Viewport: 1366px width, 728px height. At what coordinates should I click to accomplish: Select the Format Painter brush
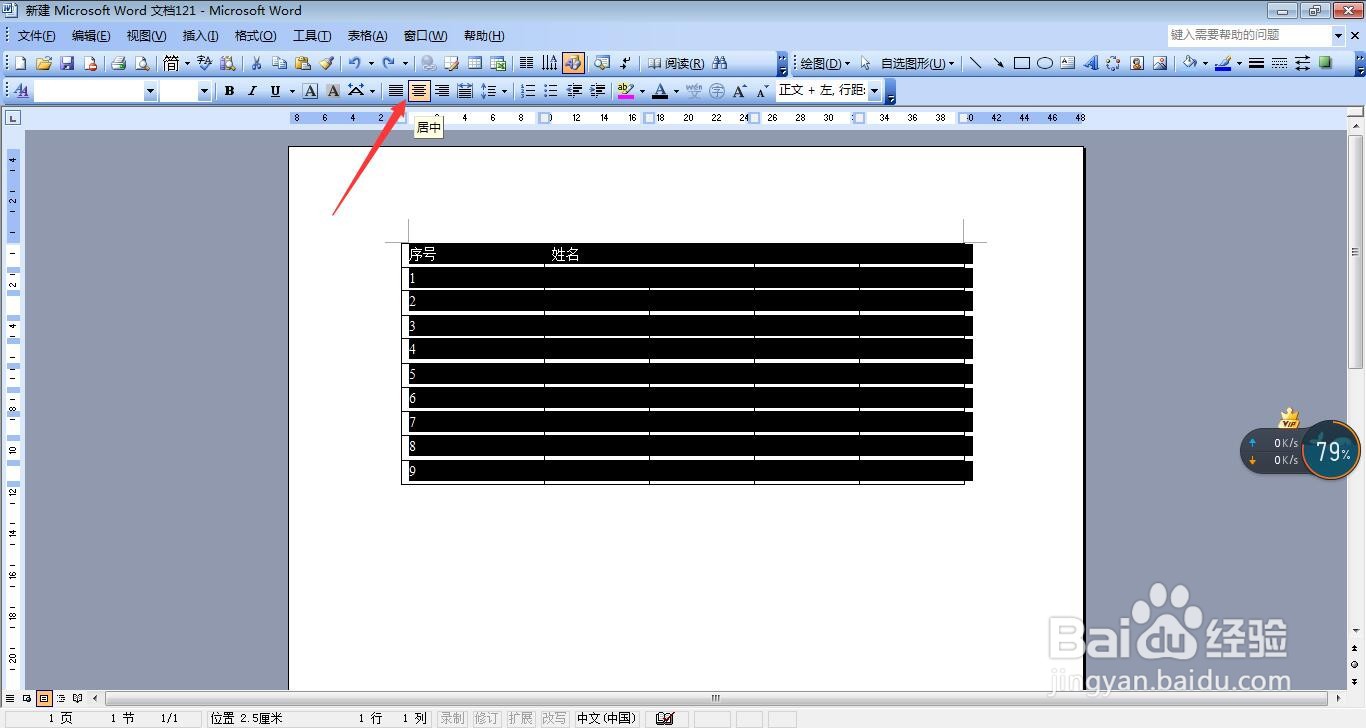326,63
